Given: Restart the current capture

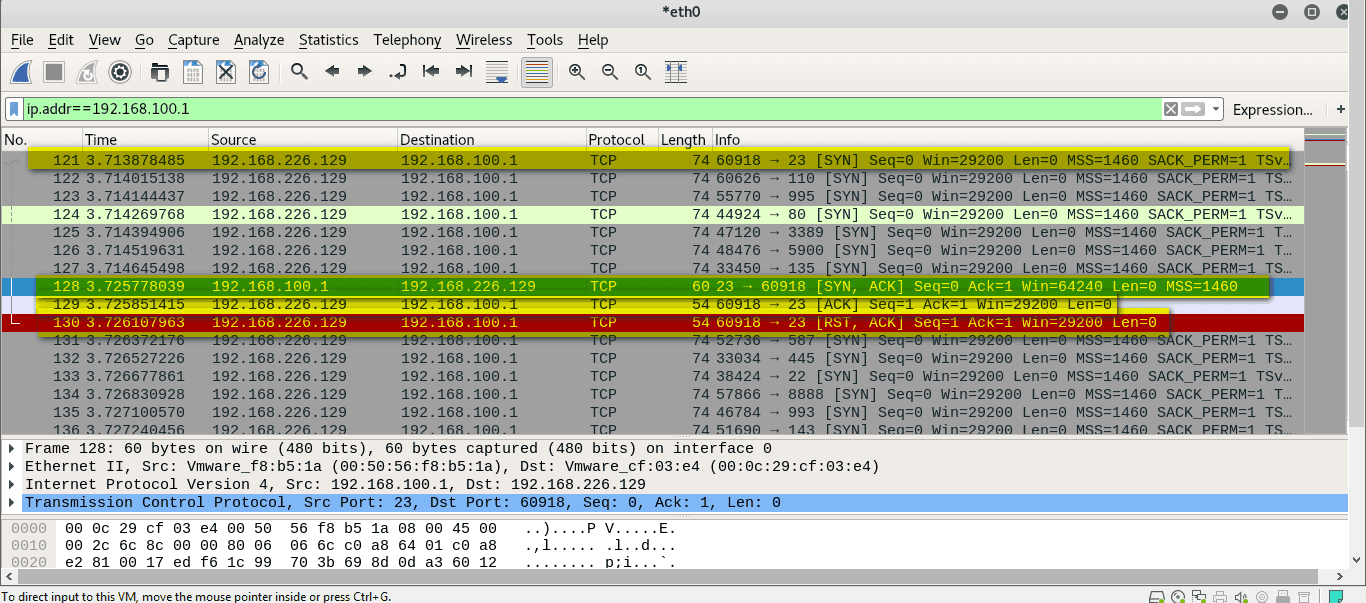Looking at the screenshot, I should pyautogui.click(x=85, y=71).
